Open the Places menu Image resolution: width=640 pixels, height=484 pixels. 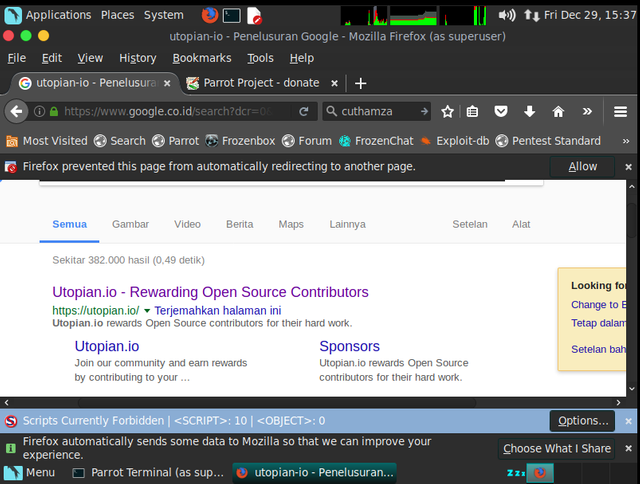[118, 15]
